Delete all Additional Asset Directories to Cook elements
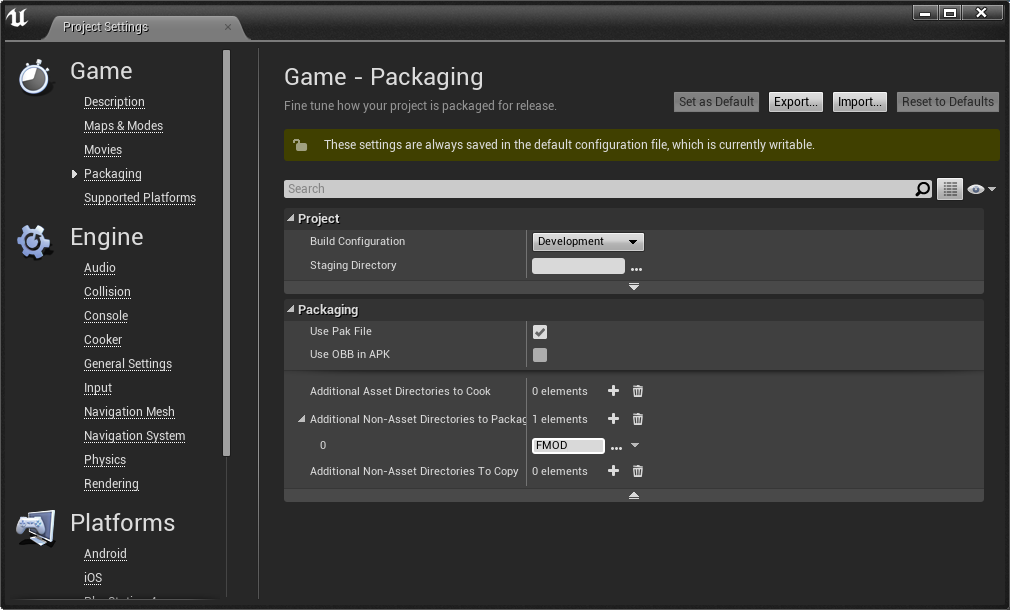 pos(638,391)
